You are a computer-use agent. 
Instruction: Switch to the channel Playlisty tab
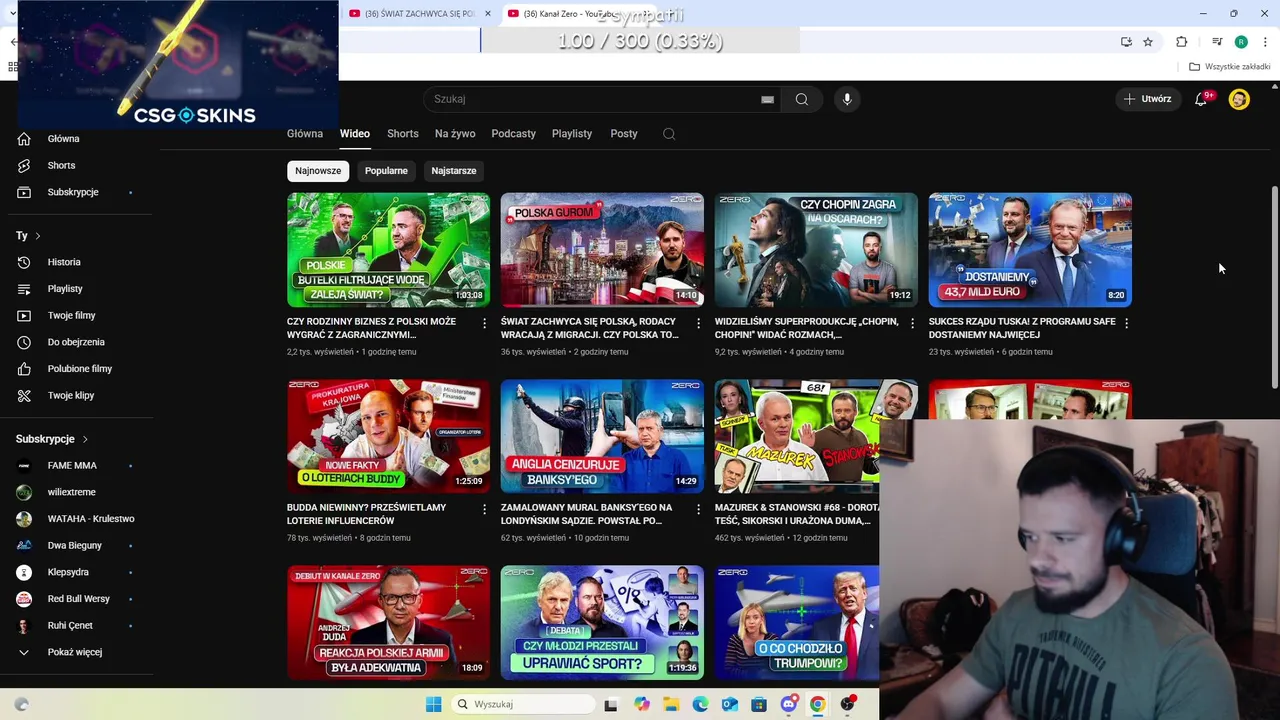pyautogui.click(x=572, y=134)
